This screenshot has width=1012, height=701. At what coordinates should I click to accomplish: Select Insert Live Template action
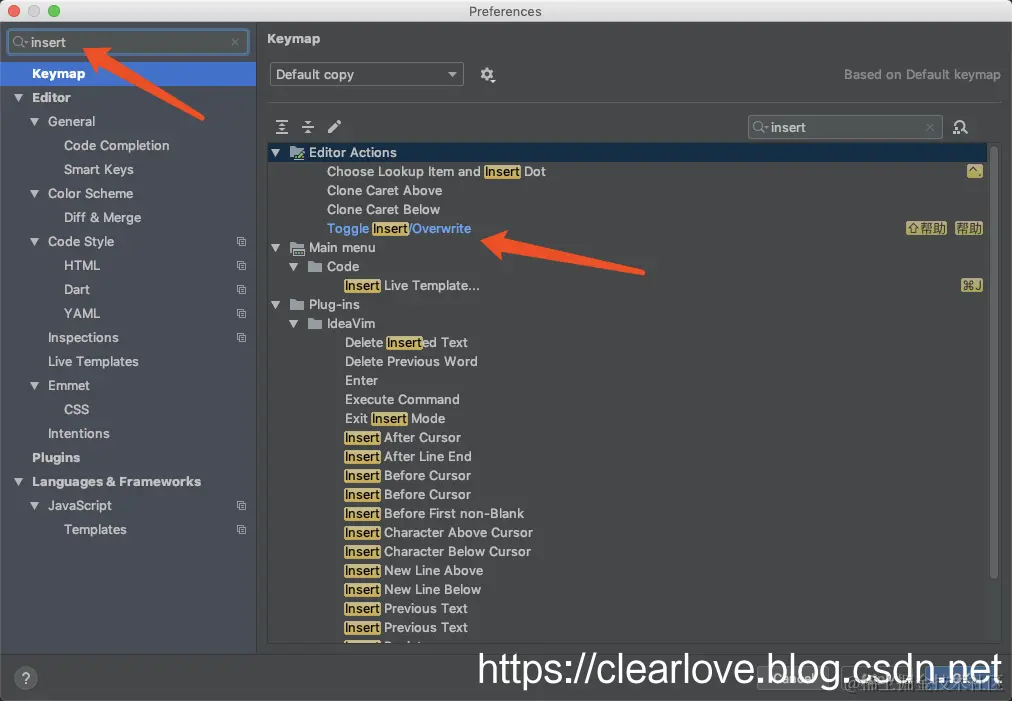click(x=412, y=286)
